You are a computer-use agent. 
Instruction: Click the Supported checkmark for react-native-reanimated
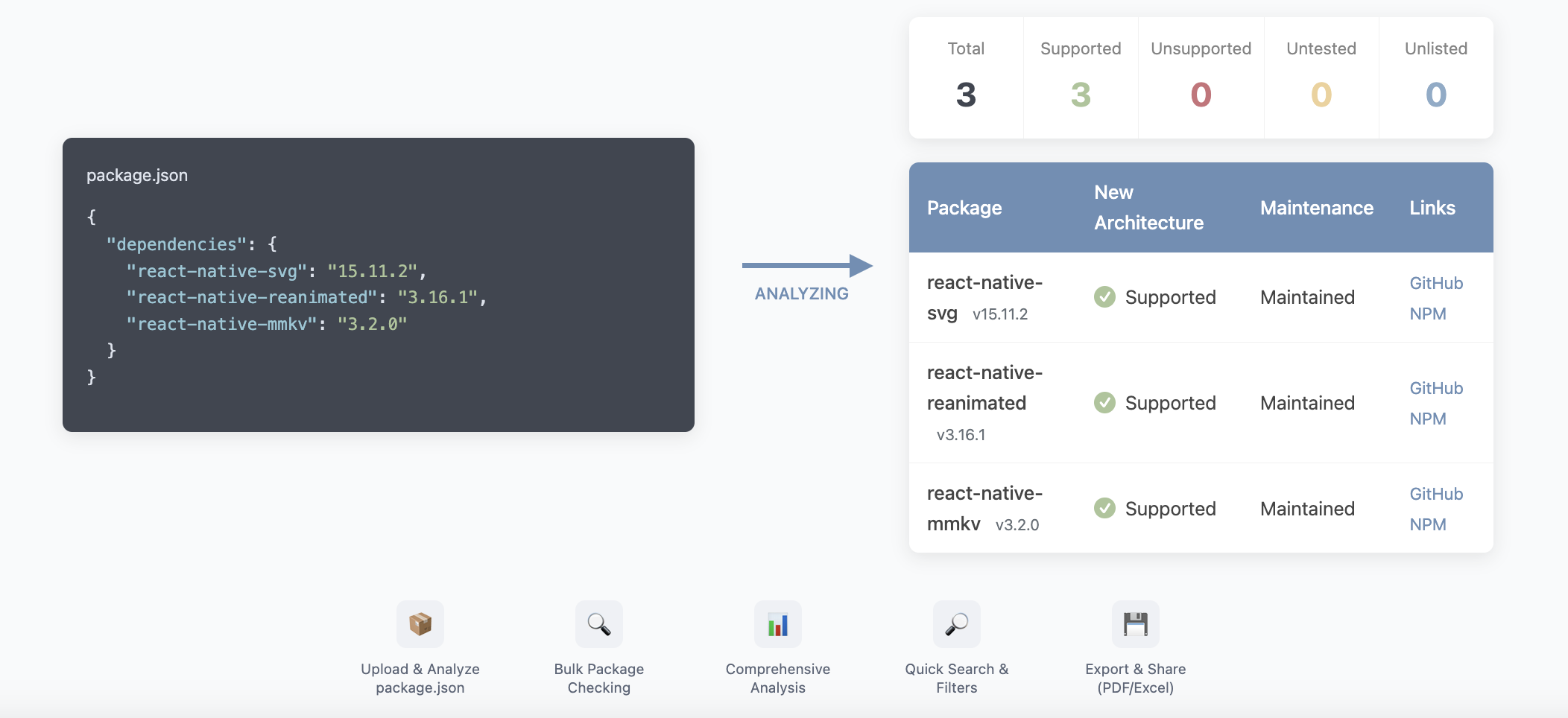[x=1105, y=403]
